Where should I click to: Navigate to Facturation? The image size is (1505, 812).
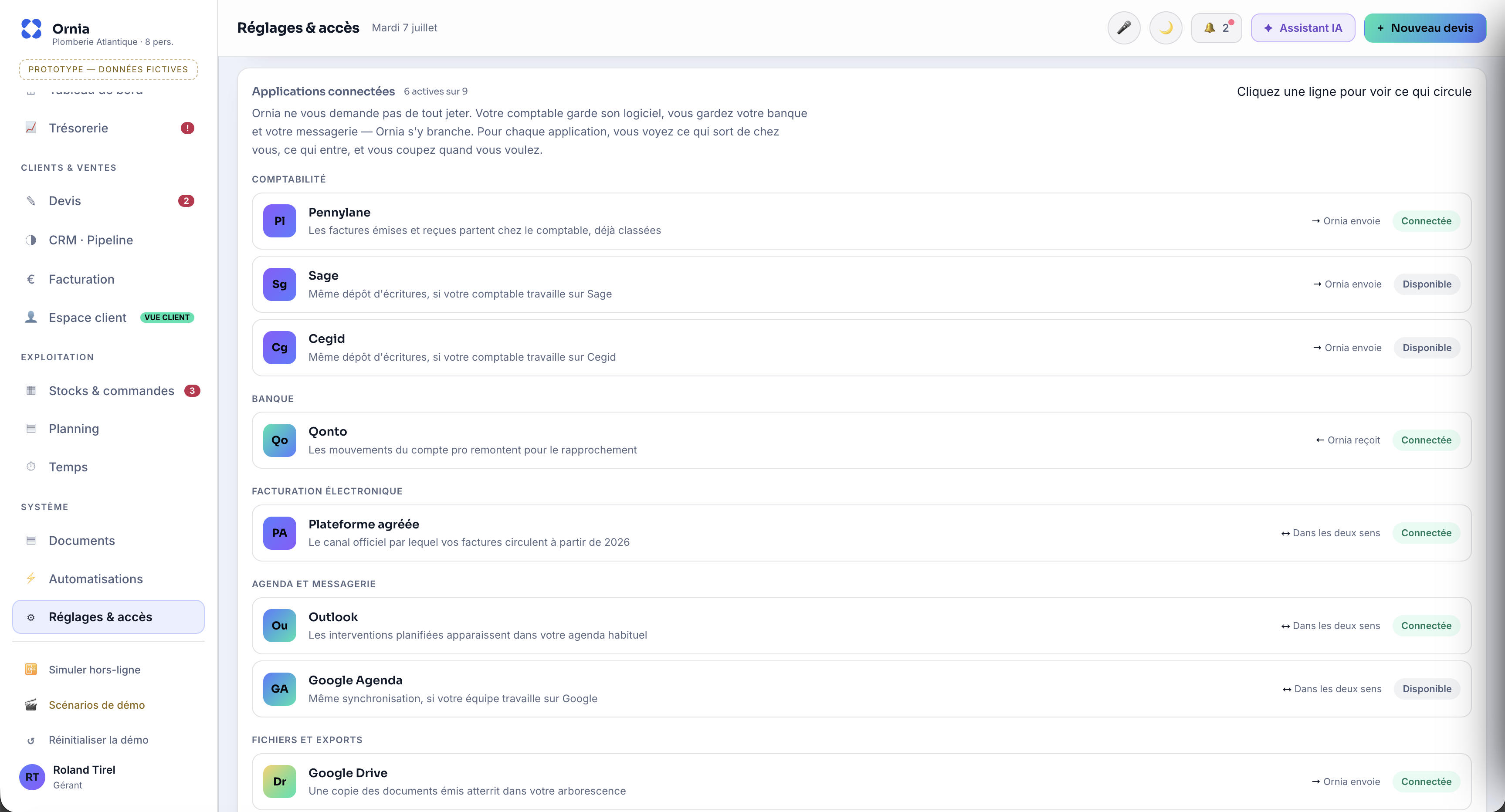108,279
